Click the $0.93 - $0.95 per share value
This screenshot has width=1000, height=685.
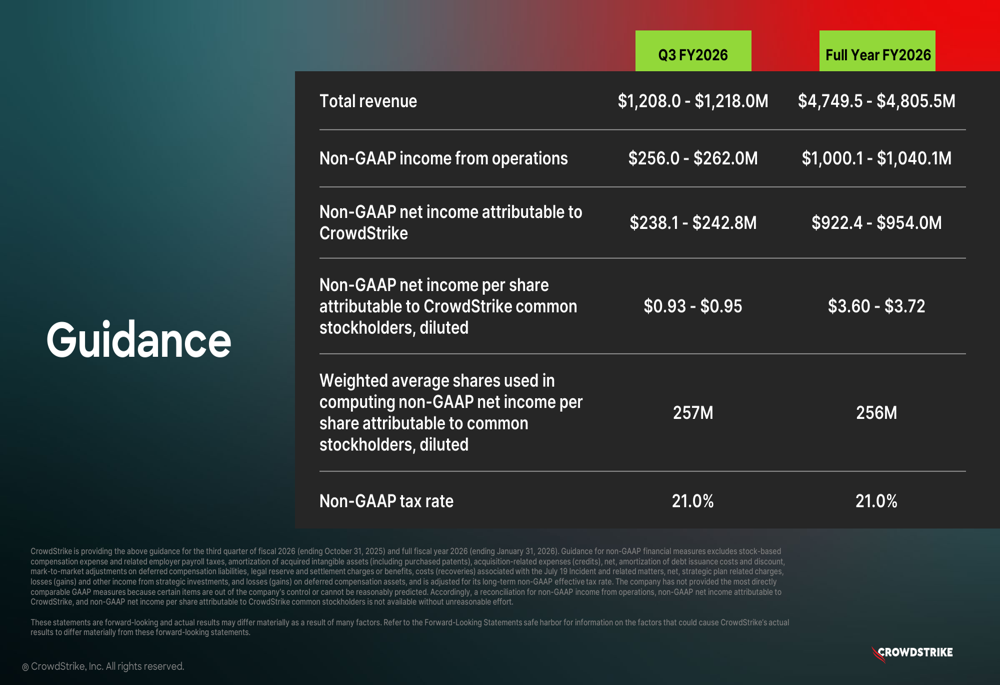pyautogui.click(x=693, y=306)
